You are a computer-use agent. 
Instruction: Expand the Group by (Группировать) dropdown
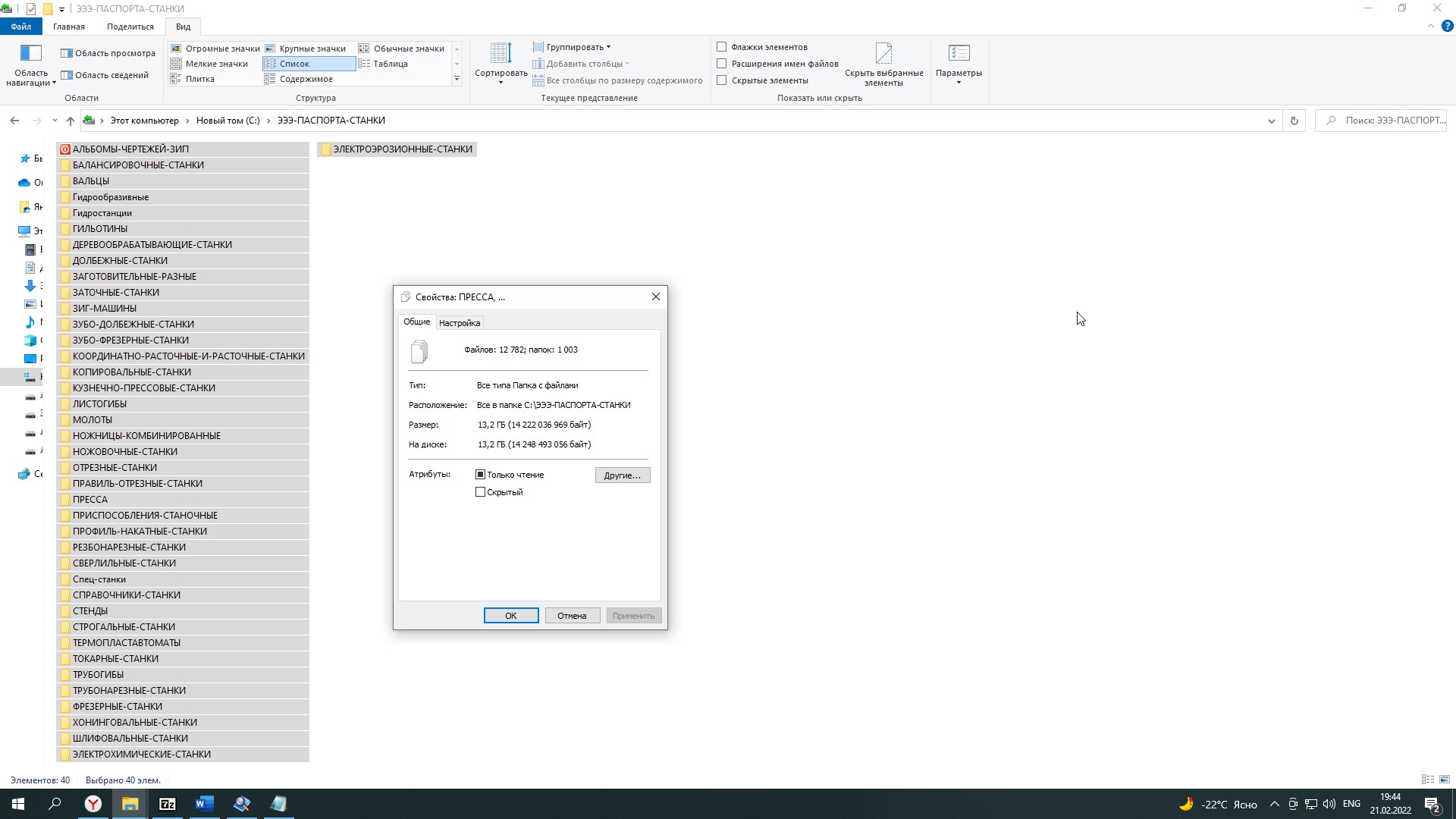coord(573,47)
